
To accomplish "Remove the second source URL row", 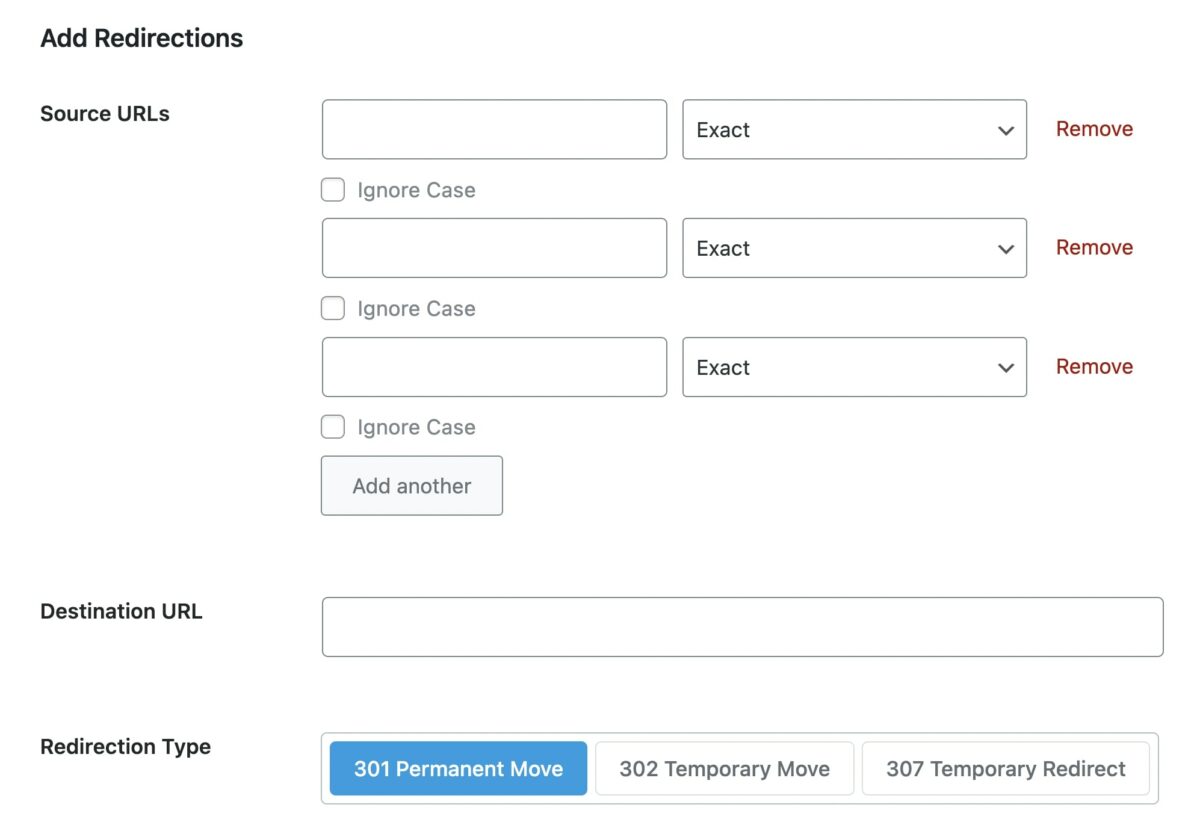I will (1094, 247).
